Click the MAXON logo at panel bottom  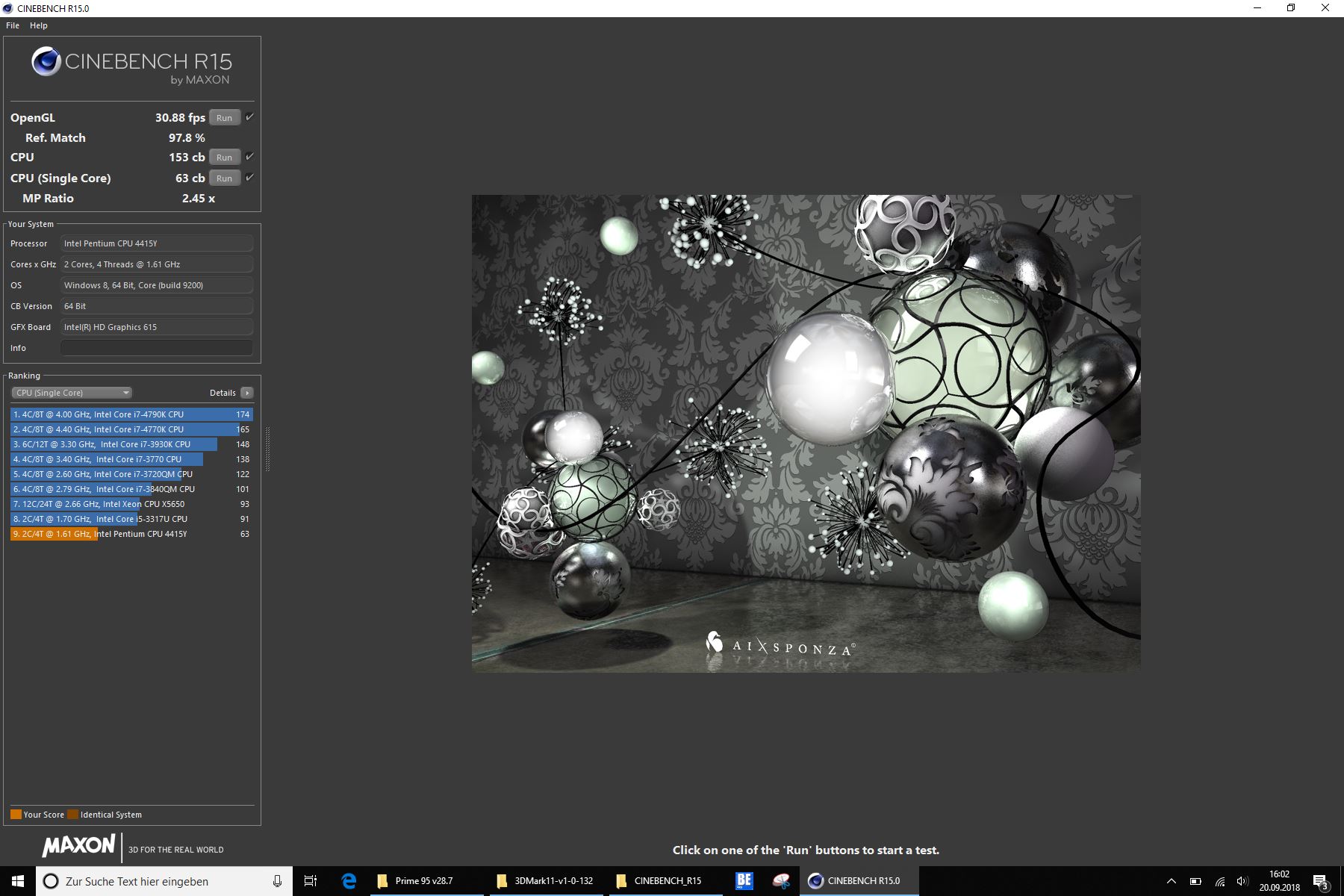click(78, 846)
